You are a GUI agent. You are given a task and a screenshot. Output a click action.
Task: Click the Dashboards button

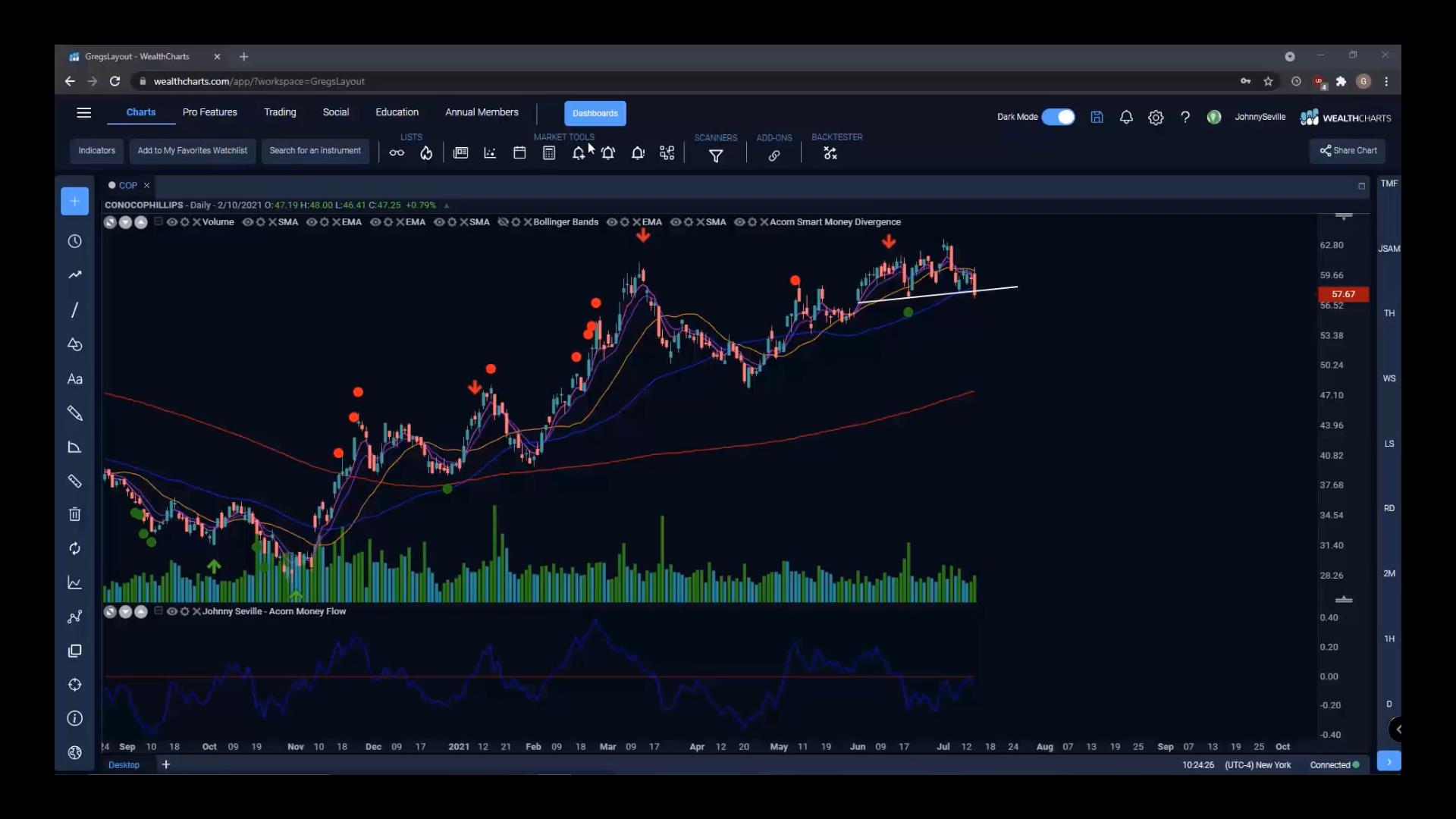tap(595, 113)
